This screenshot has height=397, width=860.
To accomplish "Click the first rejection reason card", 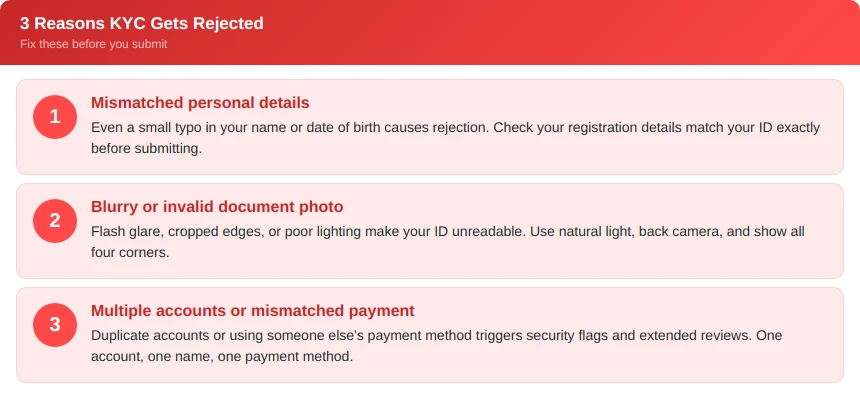I will 430,127.
